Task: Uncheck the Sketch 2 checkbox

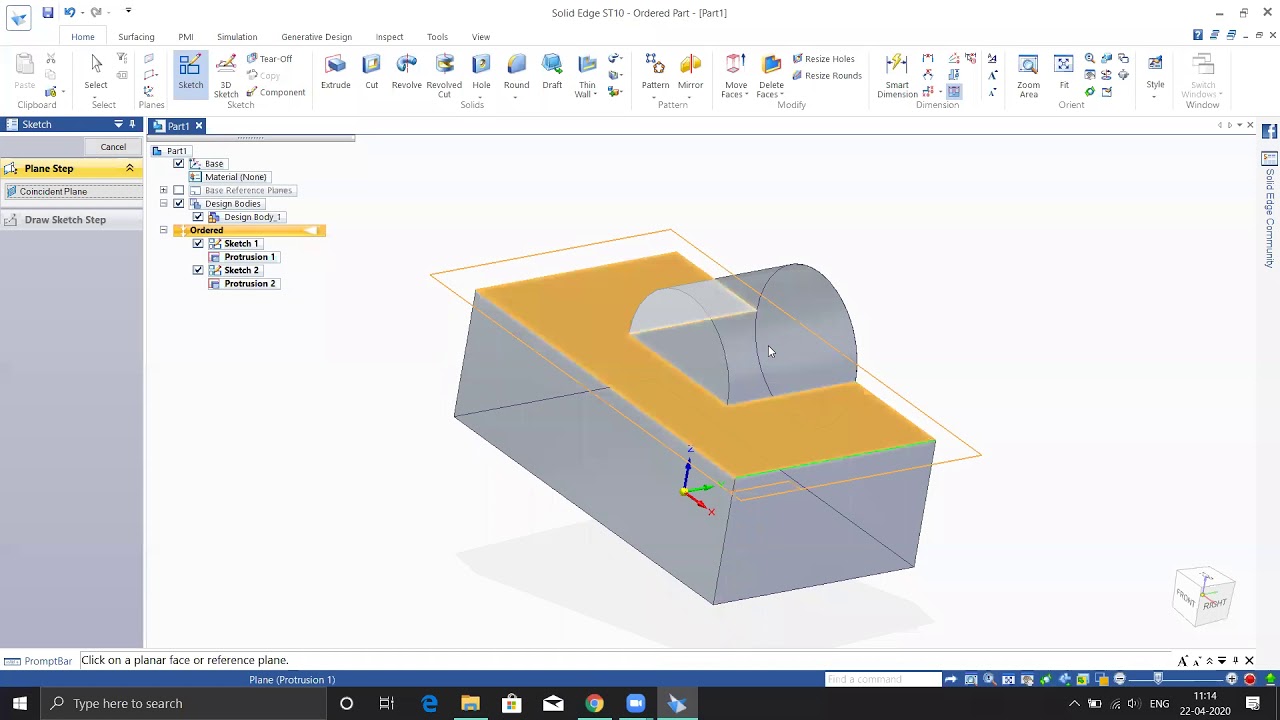Action: 198,270
